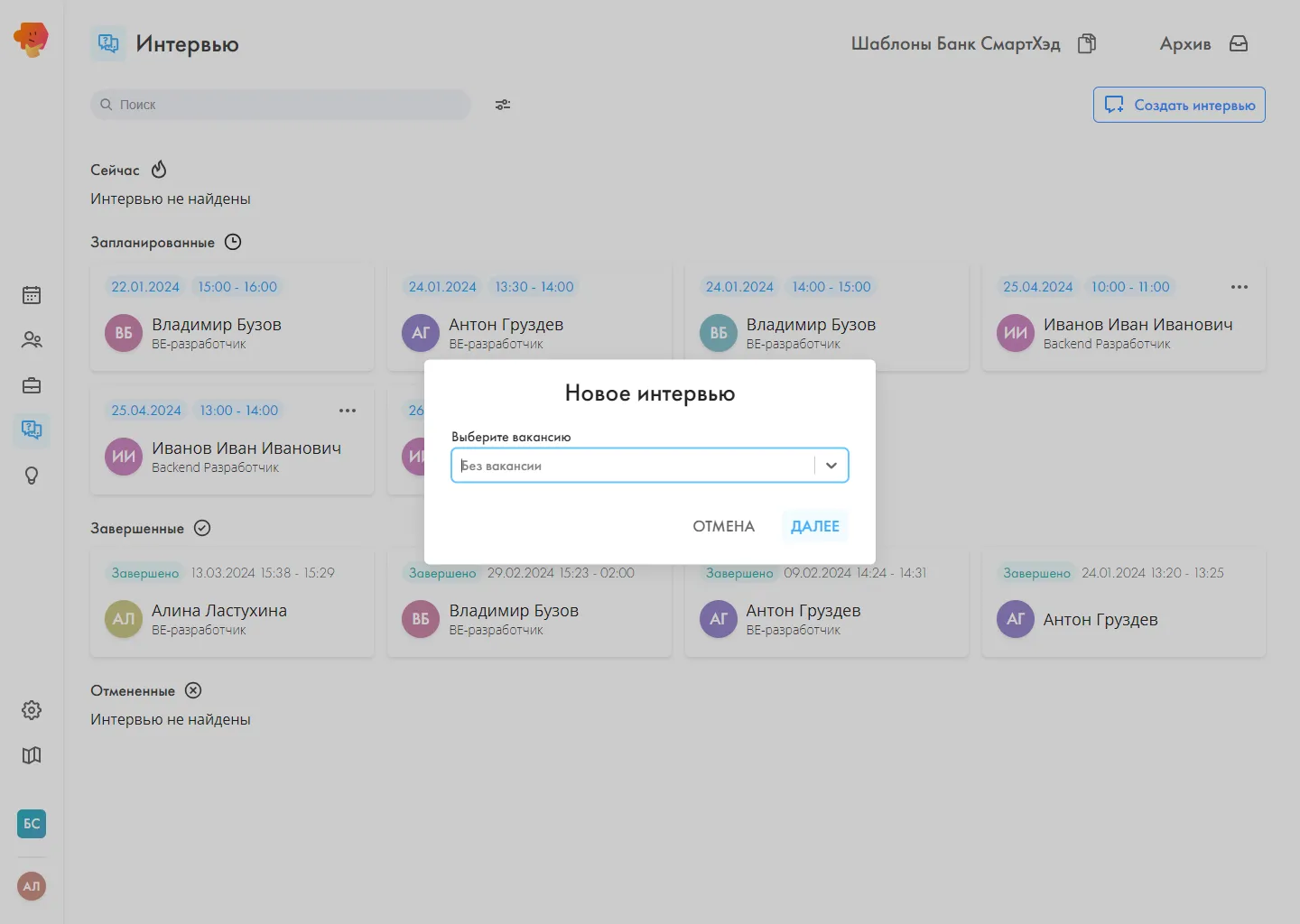1300x924 pixels.
Task: Click the Интервью header icon
Action: [x=108, y=43]
